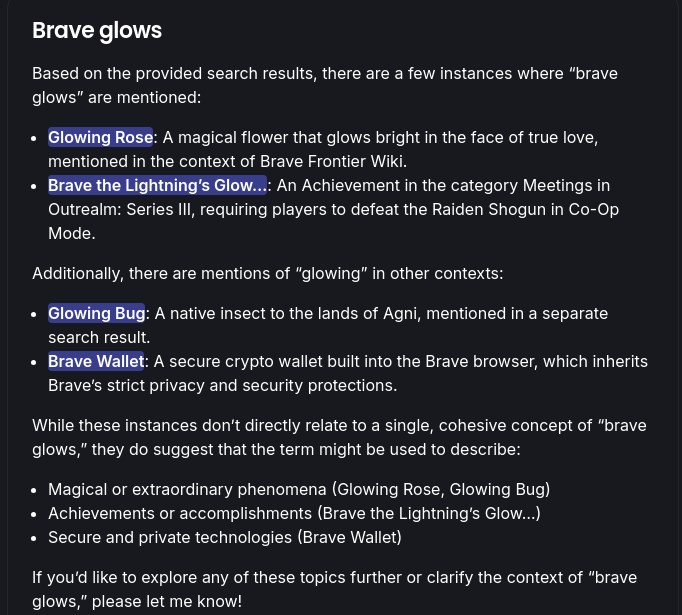
Task: Open the Glowing Bug link
Action: (97, 314)
